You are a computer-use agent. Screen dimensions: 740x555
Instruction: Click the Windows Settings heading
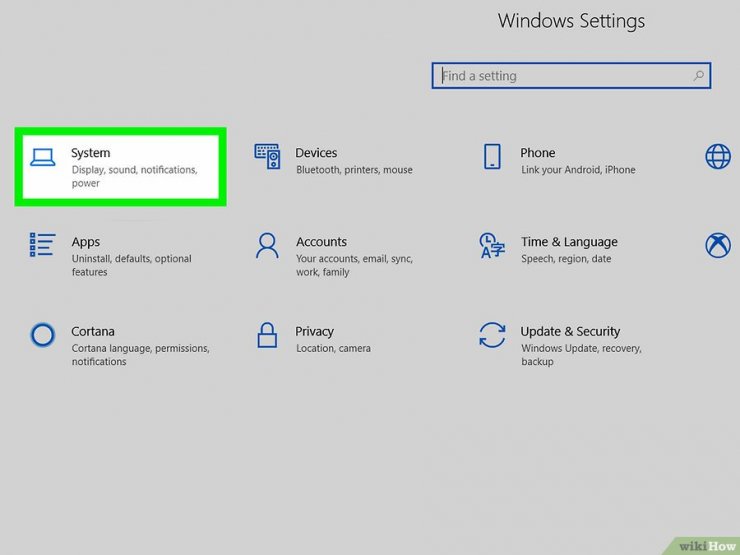coord(571,21)
